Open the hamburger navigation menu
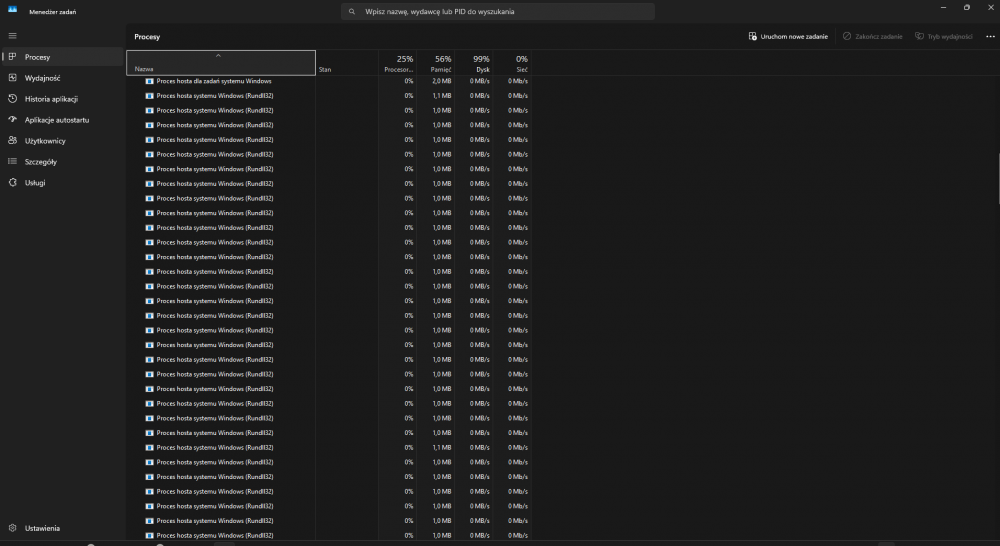 (x=12, y=36)
